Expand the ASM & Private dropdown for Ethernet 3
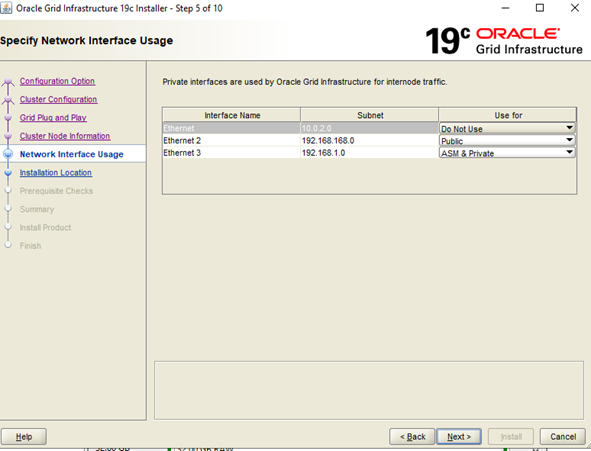This screenshot has width=591, height=451. pos(507,153)
